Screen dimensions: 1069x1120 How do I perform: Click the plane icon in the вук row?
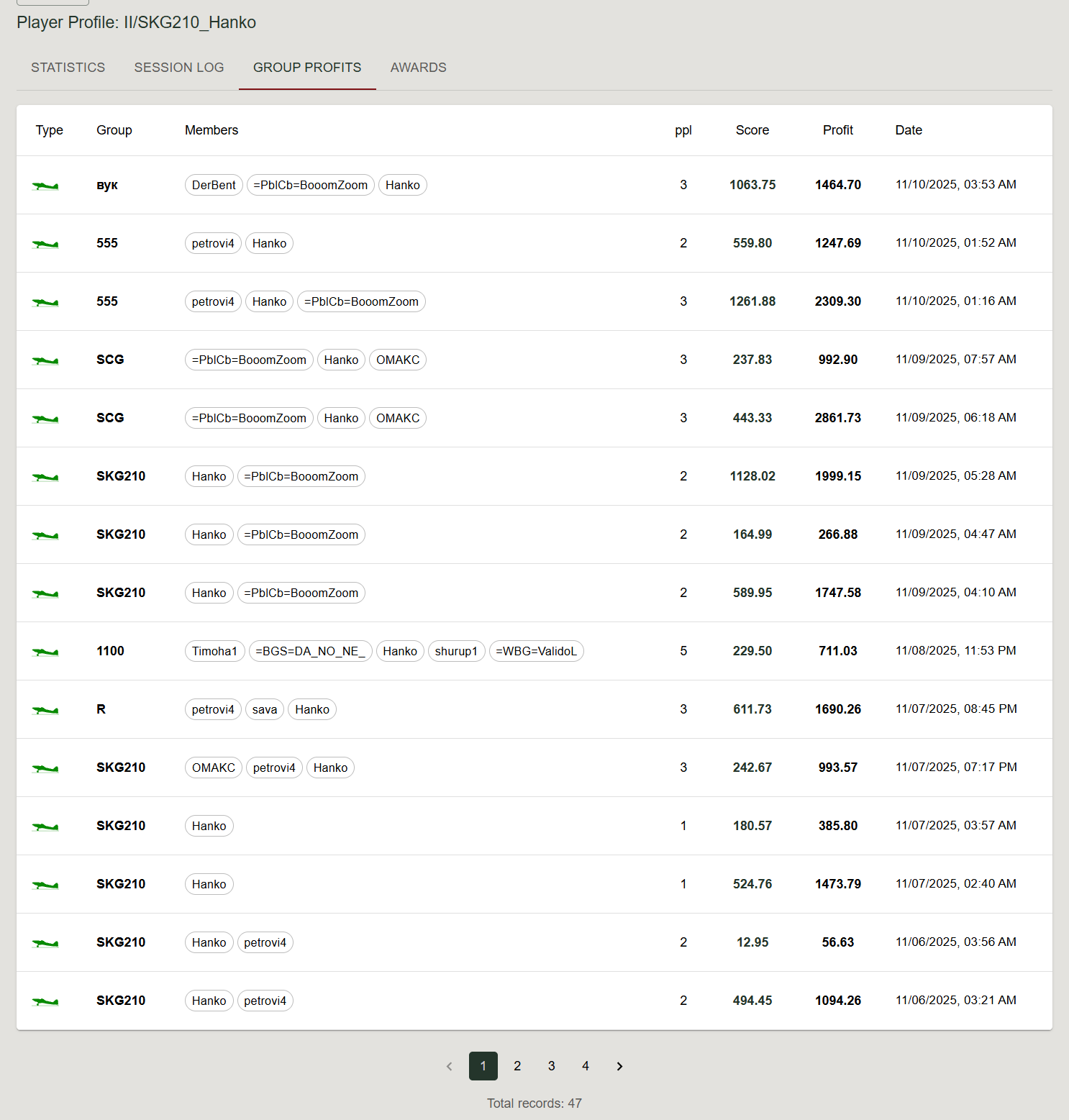pyautogui.click(x=45, y=186)
